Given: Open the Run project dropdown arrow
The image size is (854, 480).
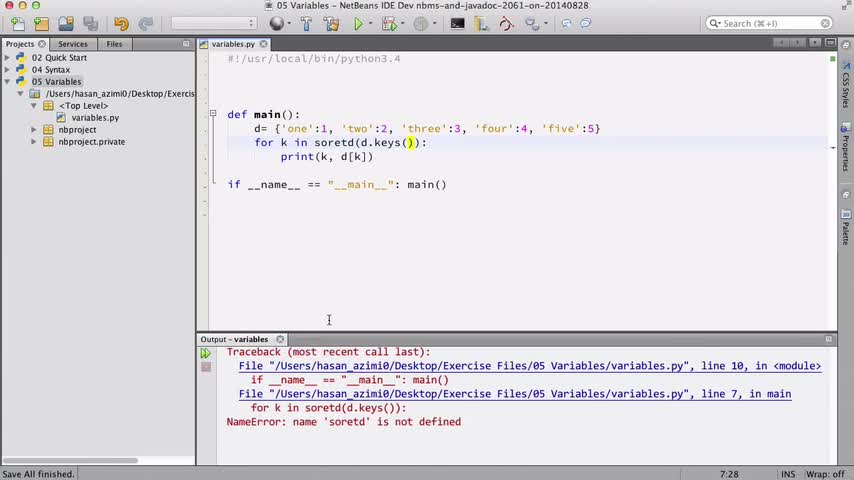Looking at the screenshot, I should click(370, 23).
